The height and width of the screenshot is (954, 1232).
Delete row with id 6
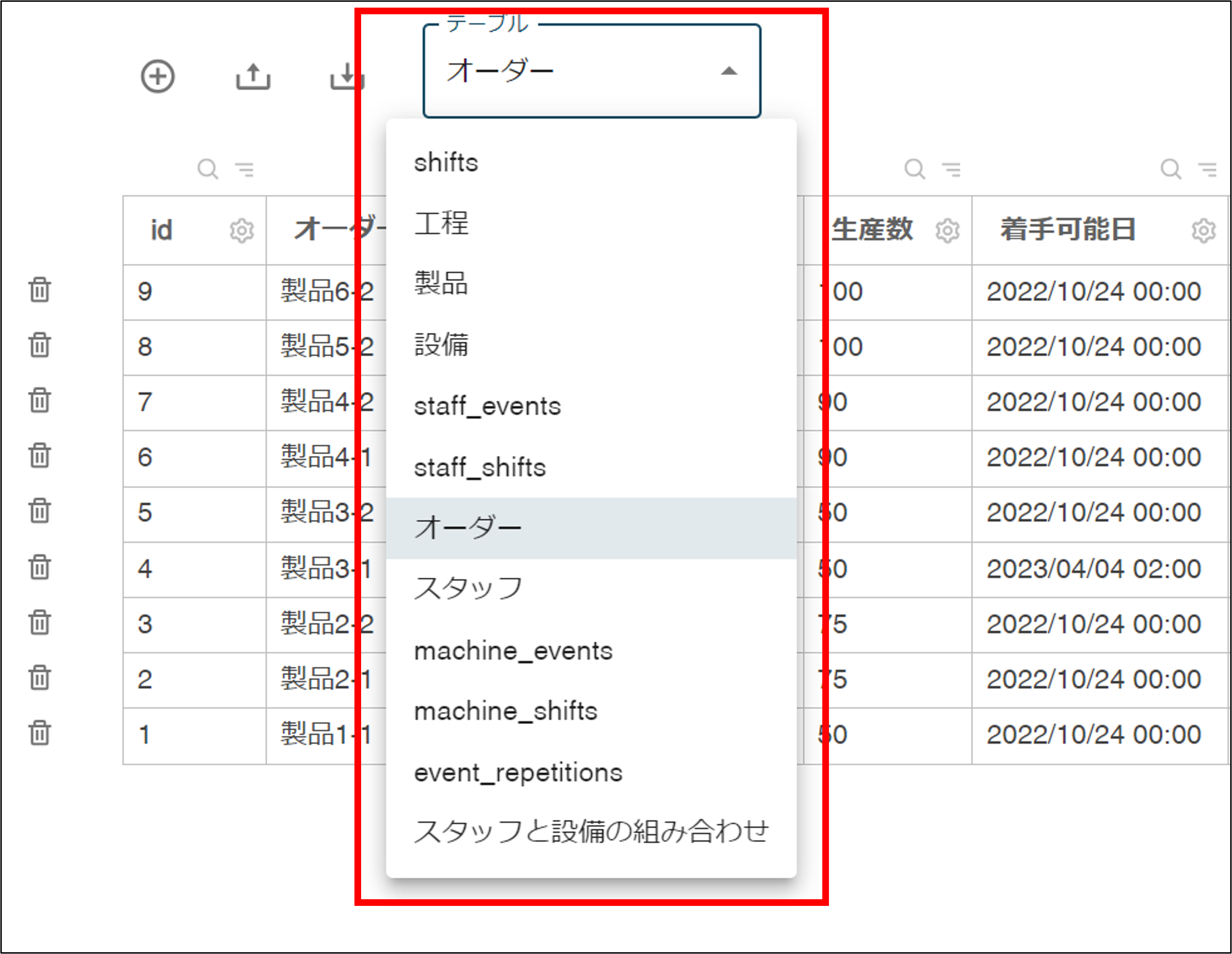(x=40, y=456)
